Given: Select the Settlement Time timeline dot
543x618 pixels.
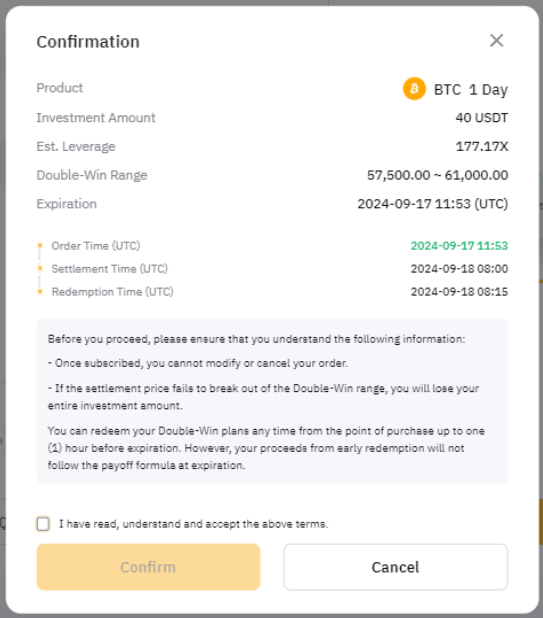Looking at the screenshot, I should [x=40, y=268].
